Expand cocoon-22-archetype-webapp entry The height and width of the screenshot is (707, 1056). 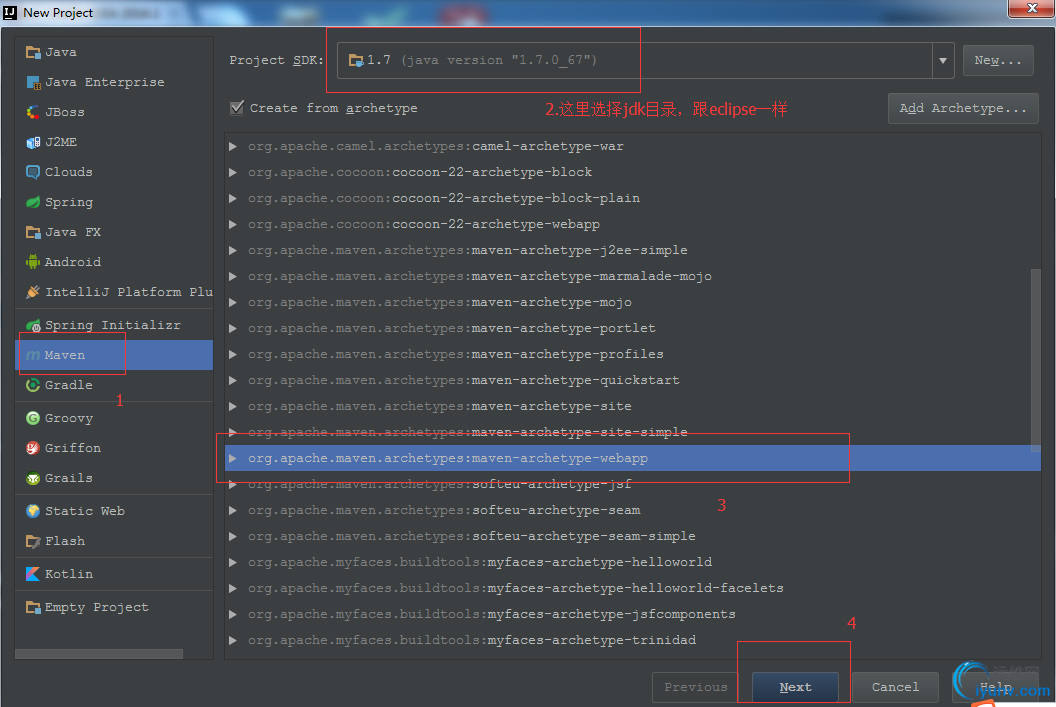(233, 224)
